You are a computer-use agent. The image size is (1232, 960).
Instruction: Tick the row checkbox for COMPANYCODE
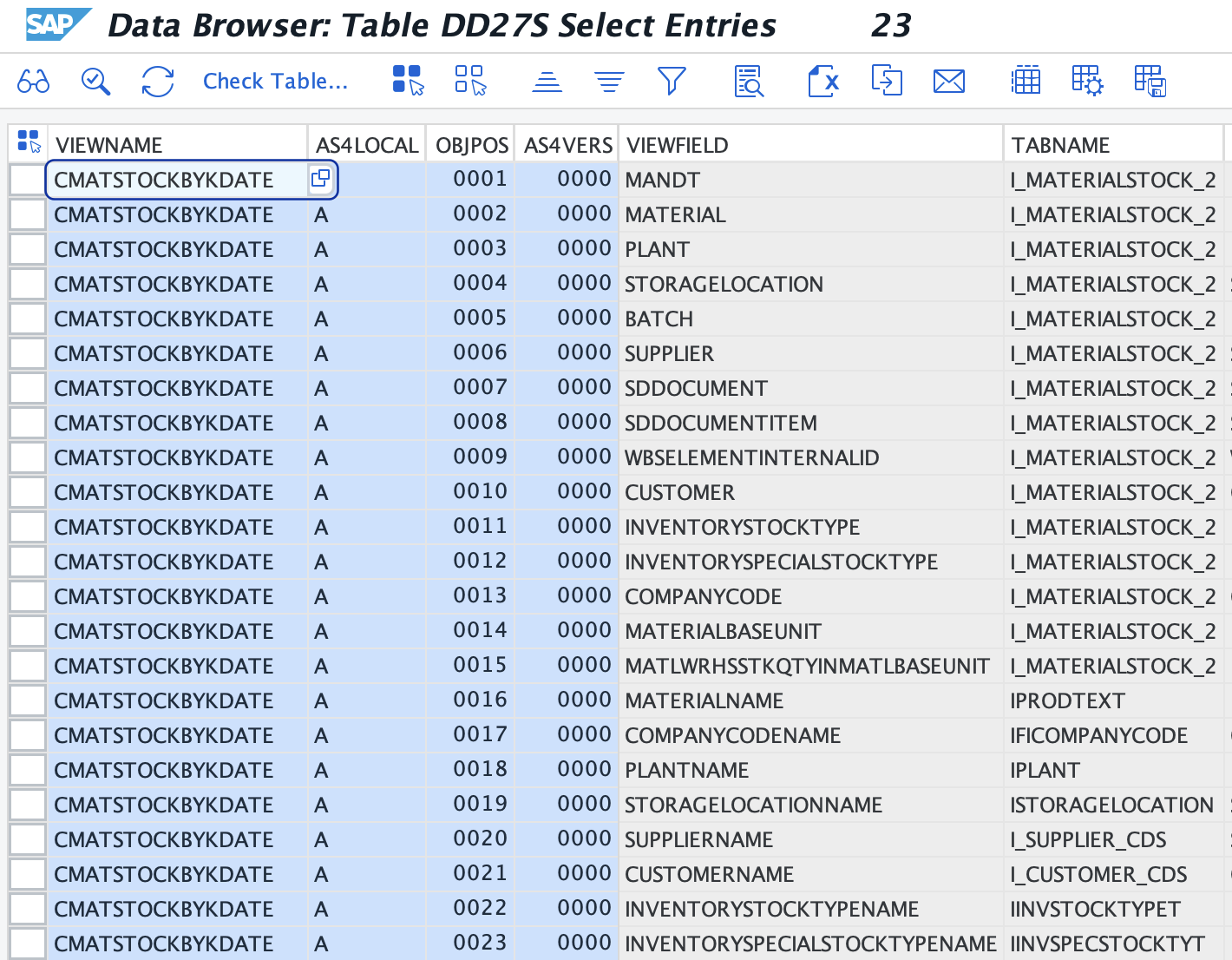click(x=28, y=596)
